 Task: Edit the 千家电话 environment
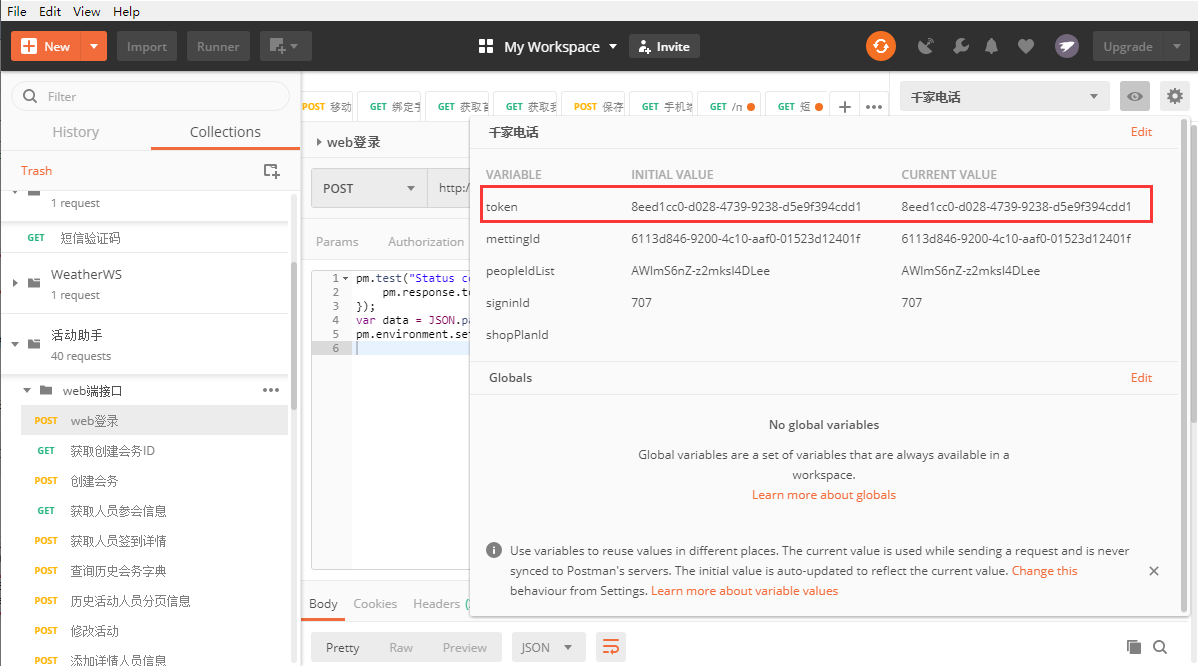[1141, 131]
